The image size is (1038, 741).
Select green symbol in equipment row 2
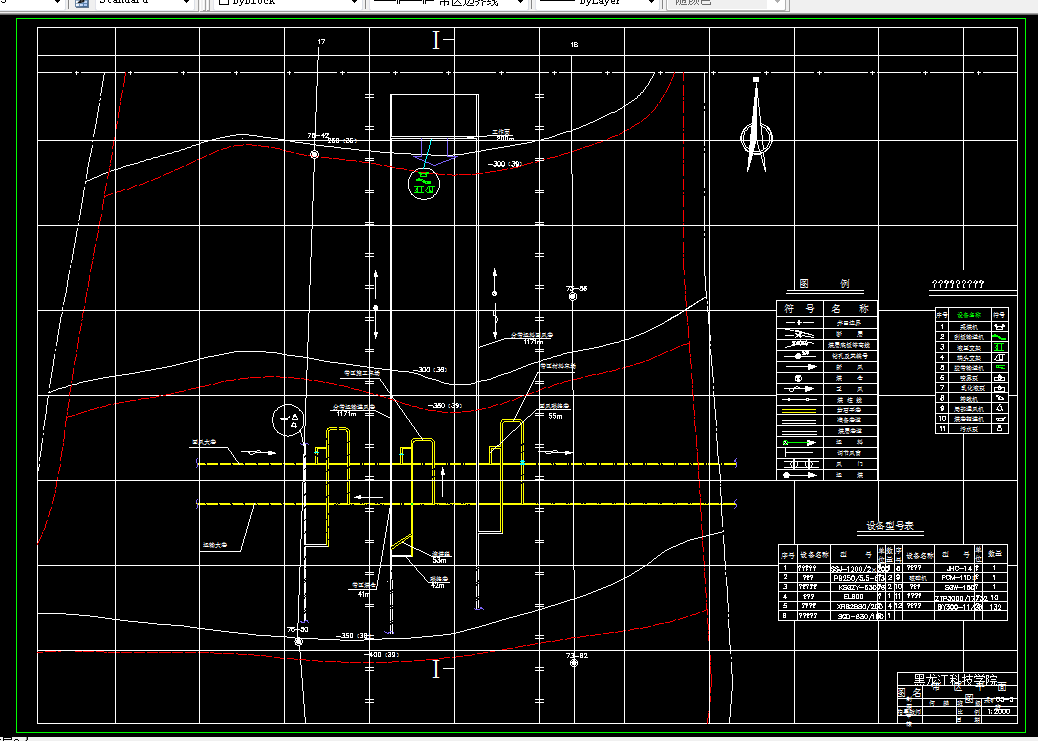[1000, 337]
